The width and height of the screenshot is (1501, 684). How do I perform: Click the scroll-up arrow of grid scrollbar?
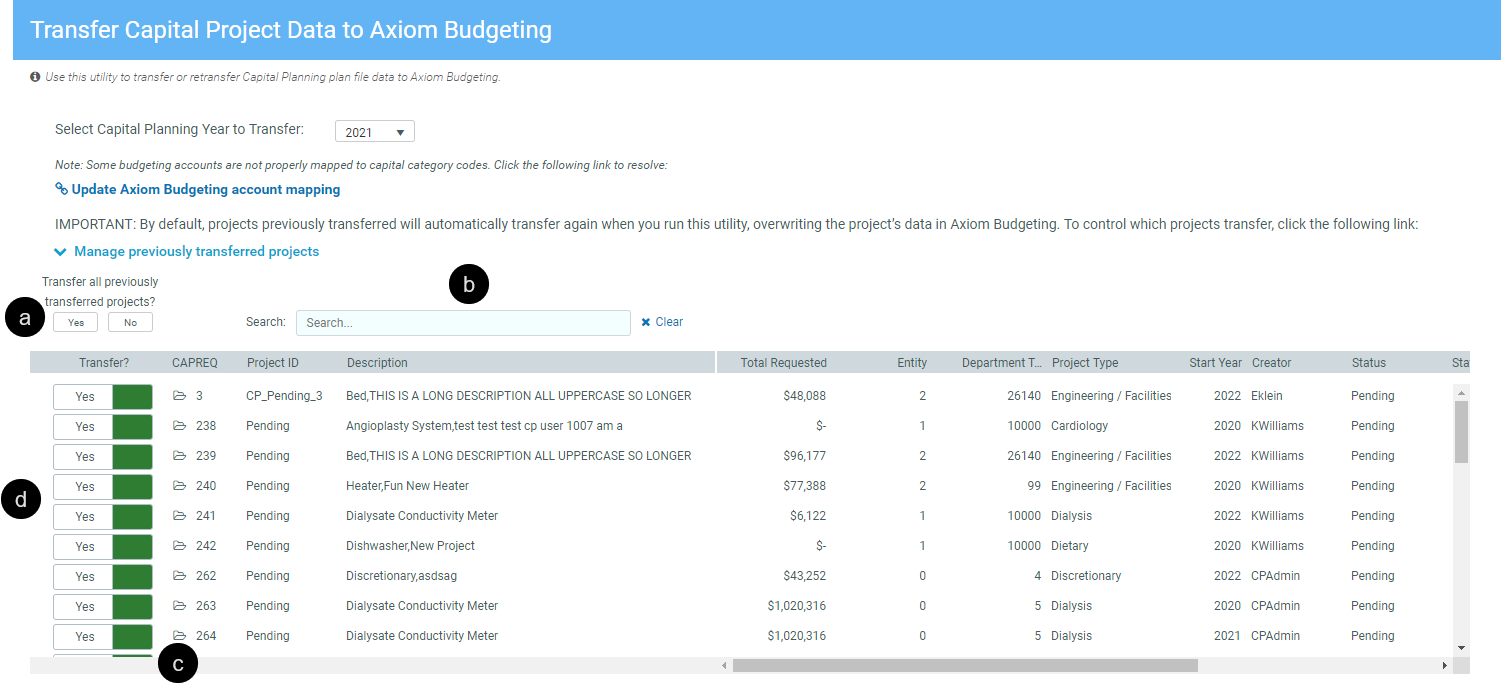(1461, 392)
